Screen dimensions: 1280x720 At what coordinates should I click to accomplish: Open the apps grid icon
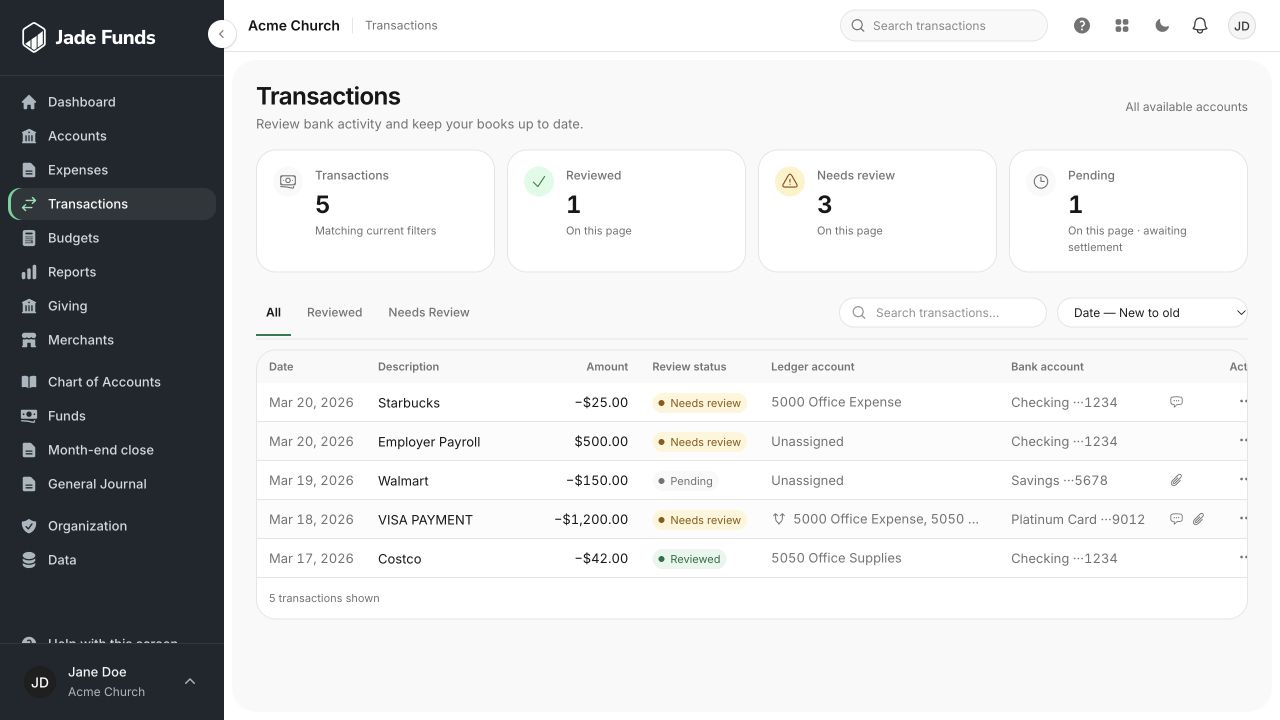coord(1122,26)
